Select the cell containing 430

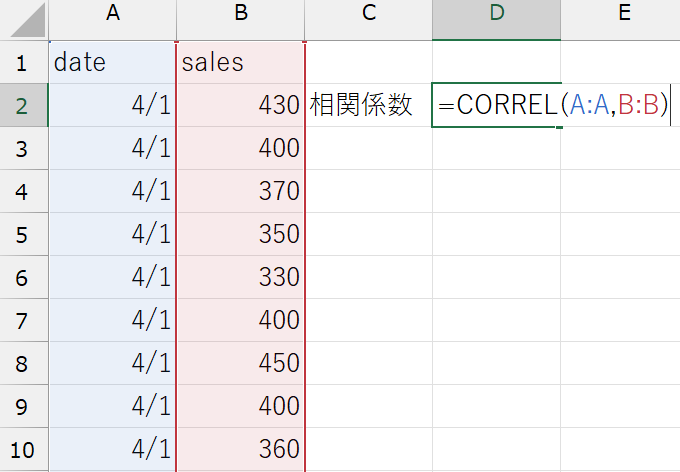[240, 105]
